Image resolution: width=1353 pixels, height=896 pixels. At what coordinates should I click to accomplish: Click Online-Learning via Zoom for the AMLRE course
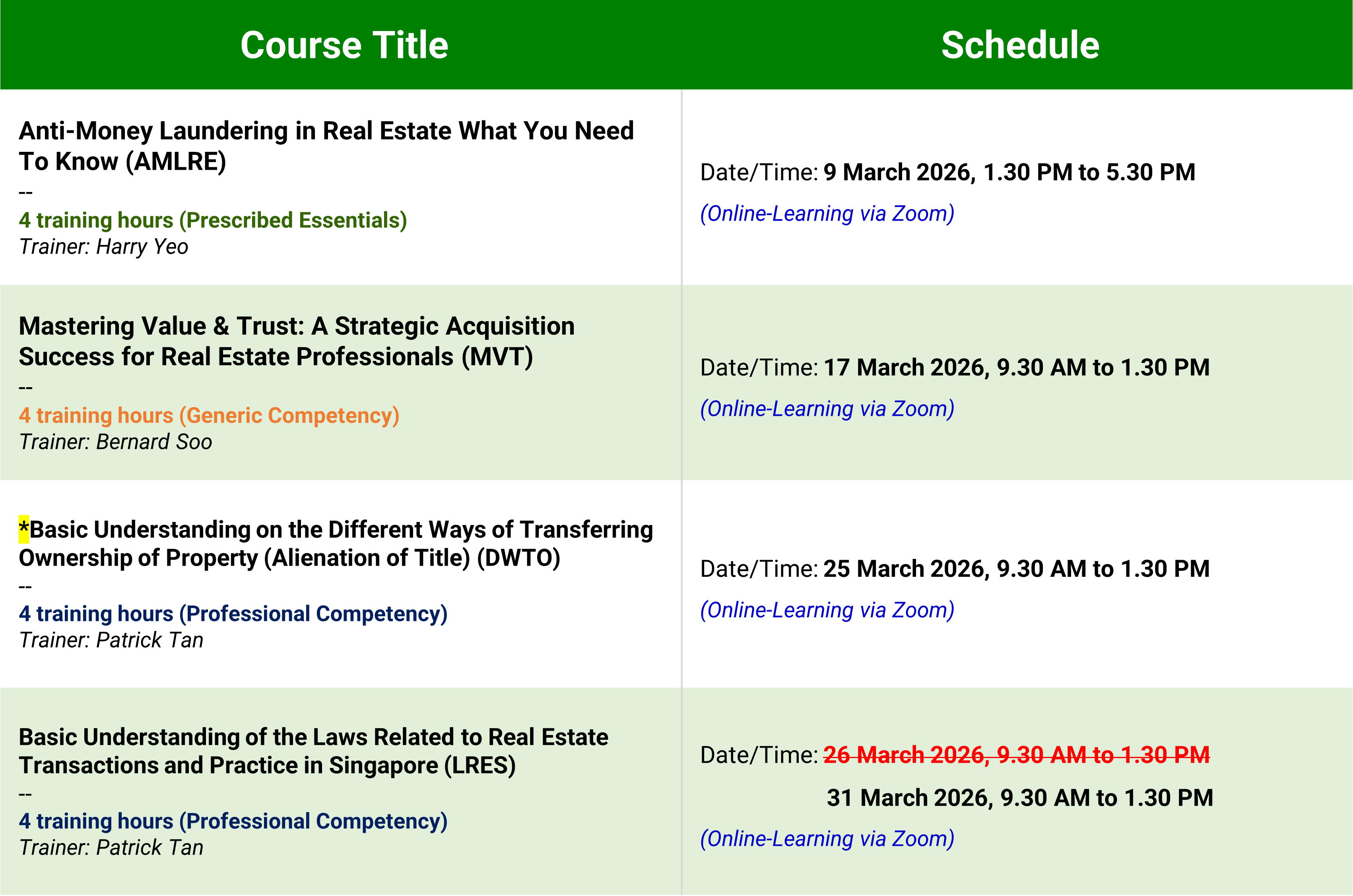(827, 214)
